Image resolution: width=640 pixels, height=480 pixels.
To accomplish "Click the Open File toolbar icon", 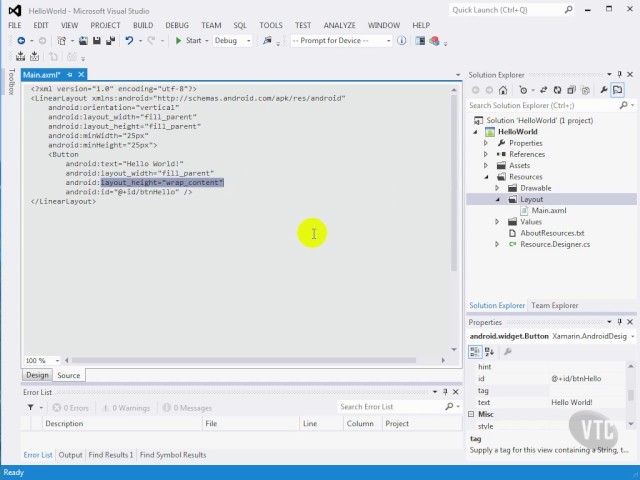I will (83, 40).
